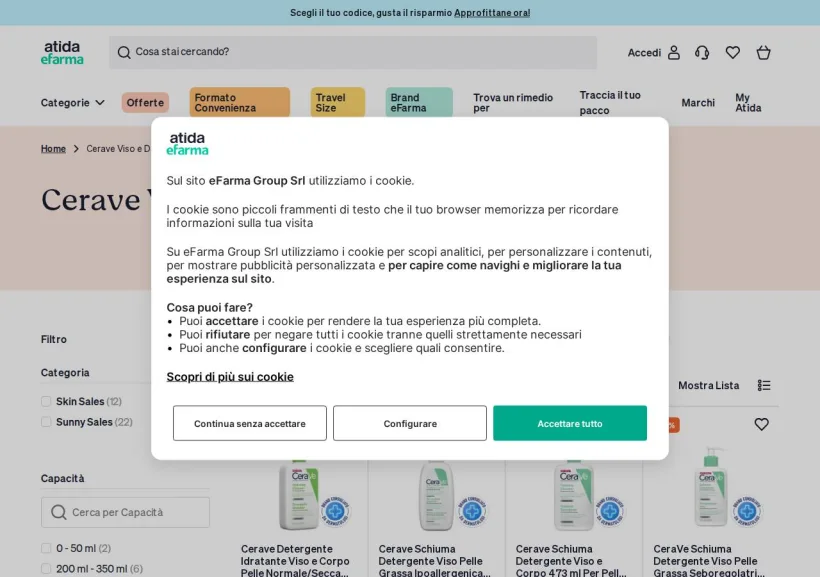Click the search magnifier icon in header
Image resolution: width=820 pixels, height=577 pixels.
pyautogui.click(x=124, y=52)
